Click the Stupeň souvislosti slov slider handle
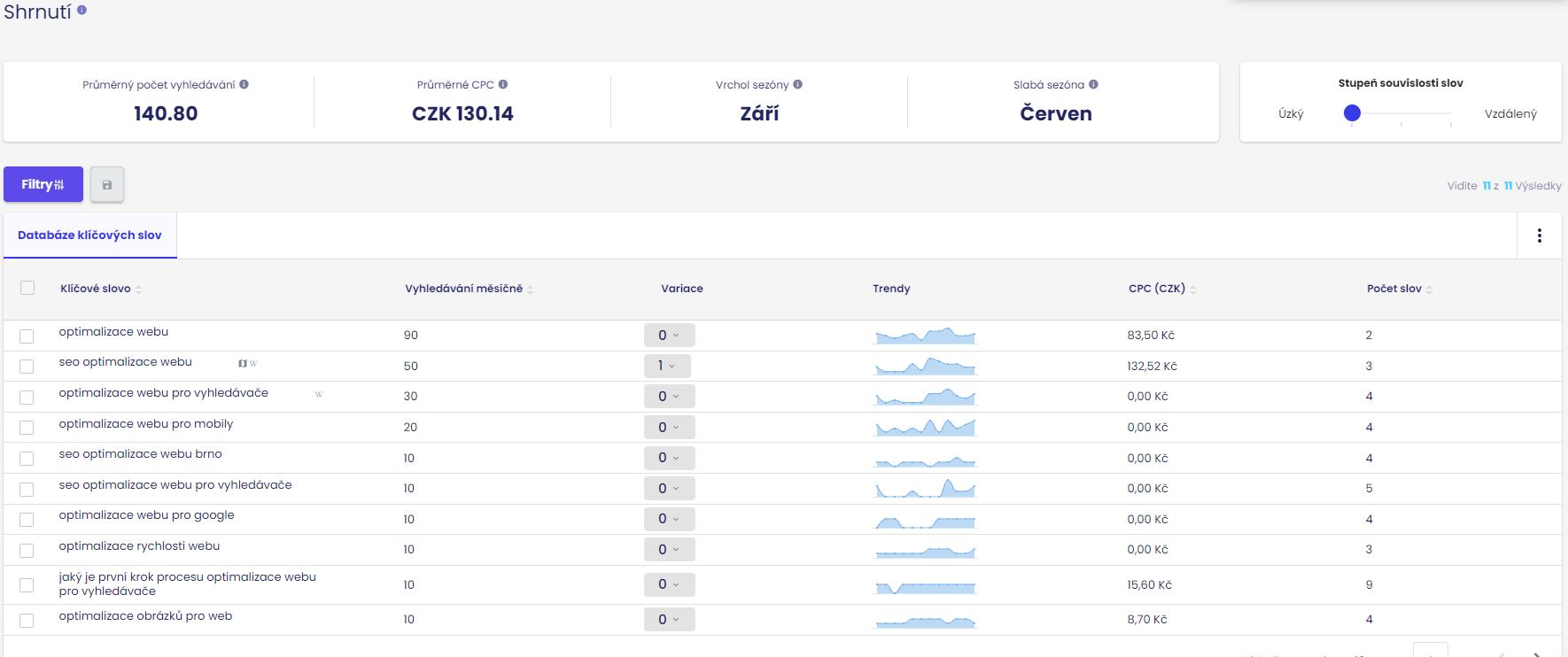Image resolution: width=1568 pixels, height=657 pixels. coord(1352,113)
